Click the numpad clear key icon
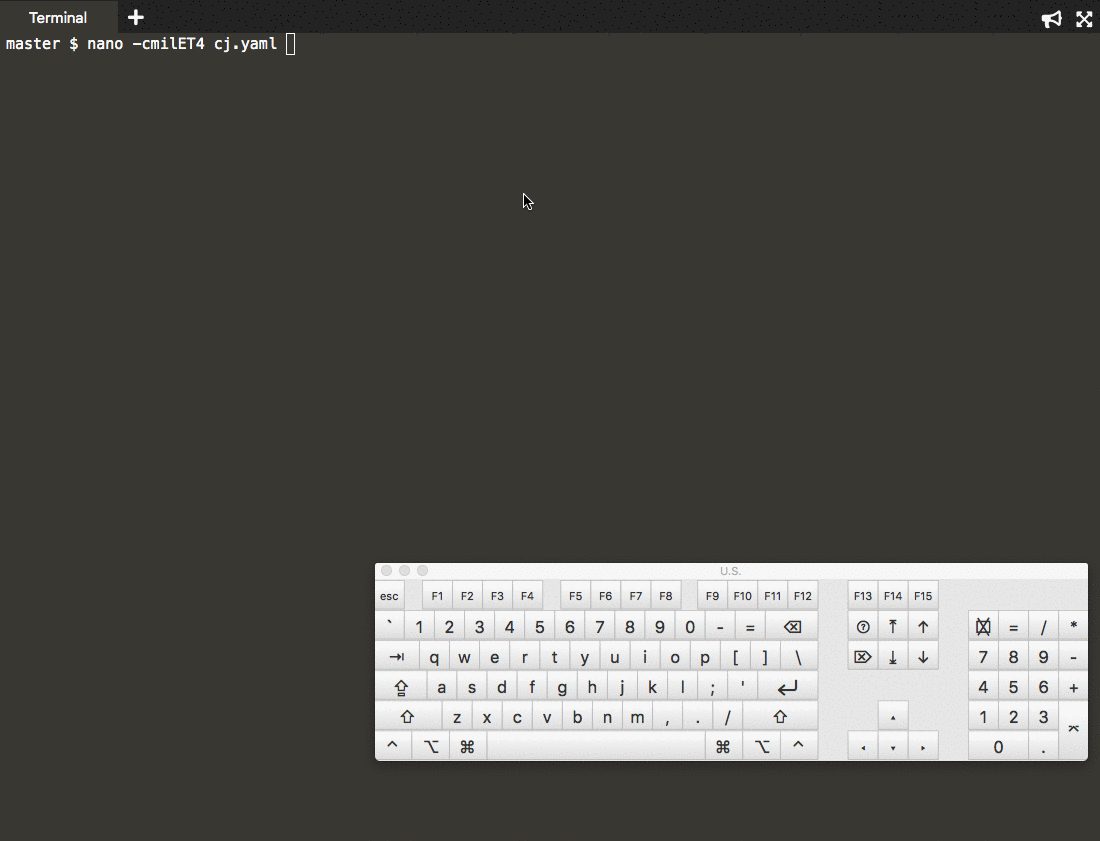Image resolution: width=1100 pixels, height=841 pixels. pyautogui.click(x=983, y=627)
